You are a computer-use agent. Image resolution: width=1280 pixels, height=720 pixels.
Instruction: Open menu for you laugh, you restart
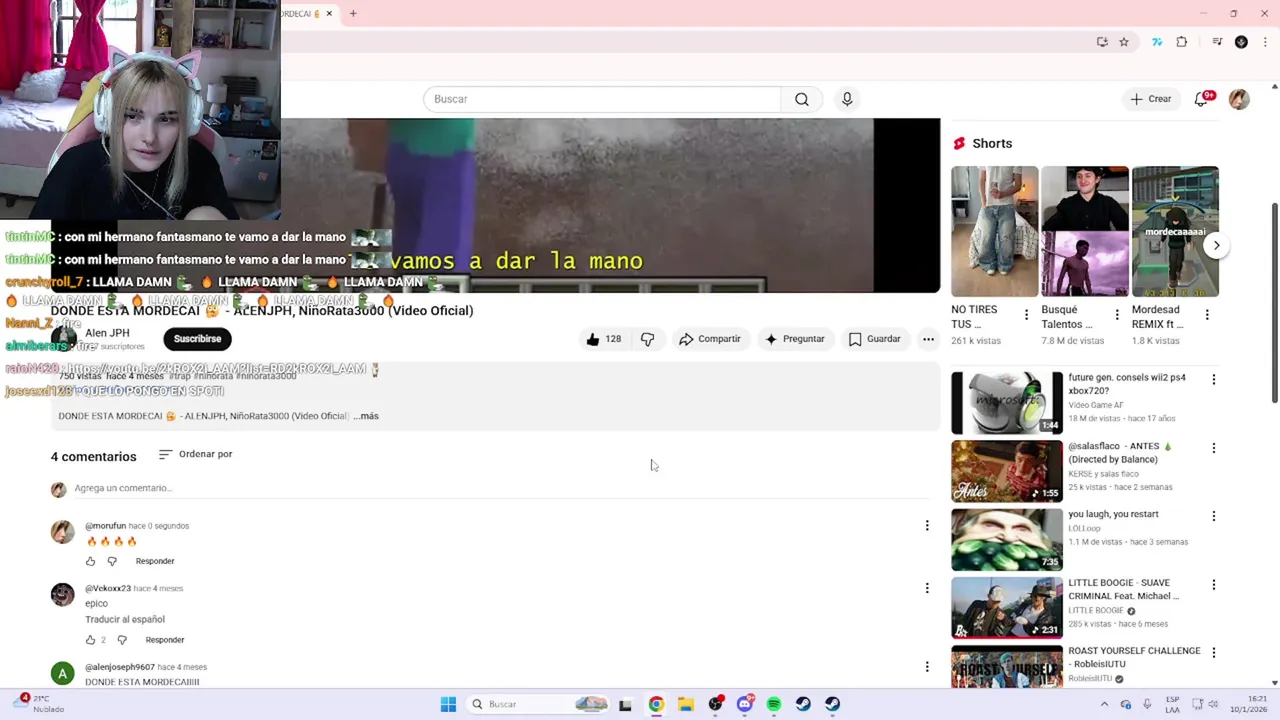coord(1214,516)
